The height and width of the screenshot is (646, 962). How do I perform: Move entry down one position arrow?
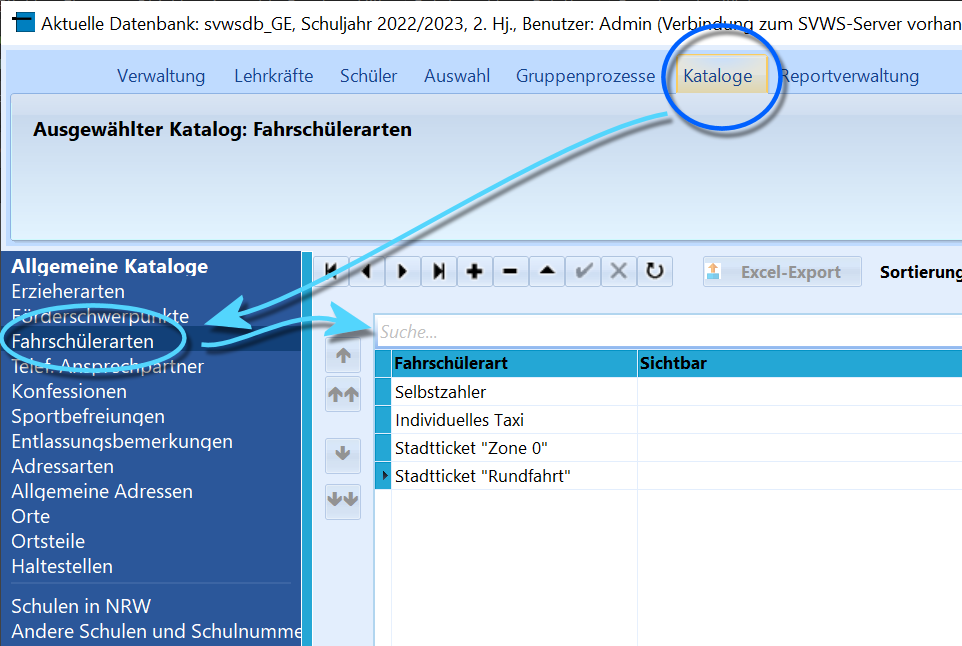343,454
